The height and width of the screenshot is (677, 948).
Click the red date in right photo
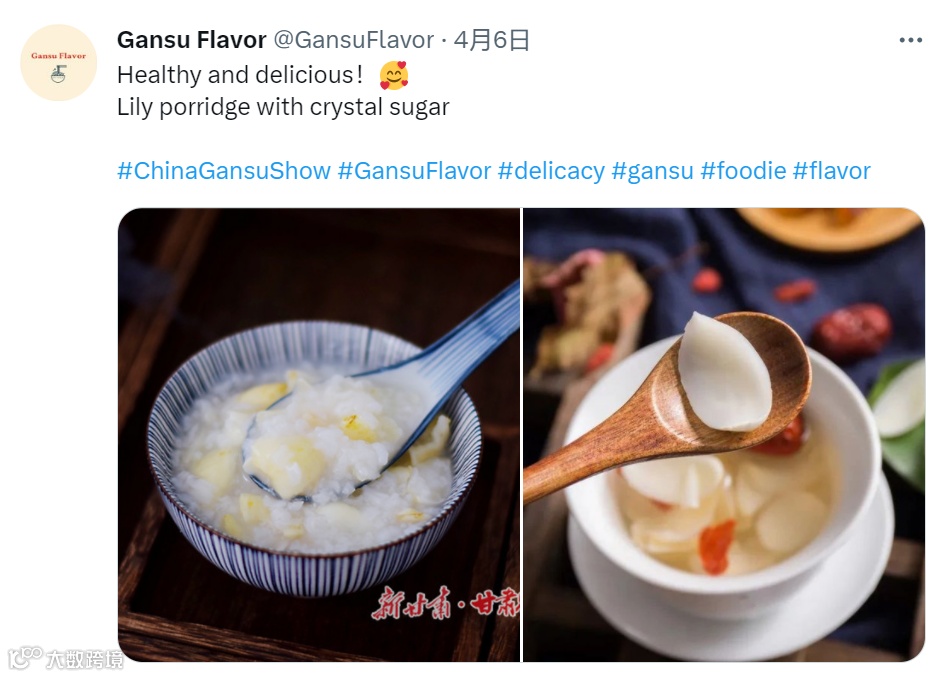852,331
